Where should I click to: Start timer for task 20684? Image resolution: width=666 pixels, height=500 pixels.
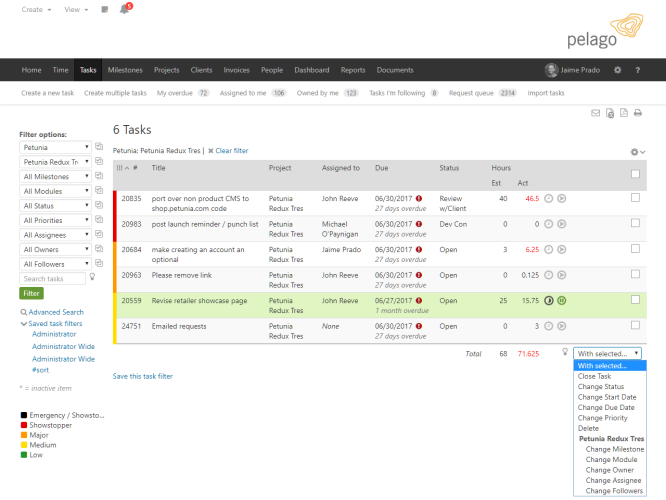tap(562, 249)
